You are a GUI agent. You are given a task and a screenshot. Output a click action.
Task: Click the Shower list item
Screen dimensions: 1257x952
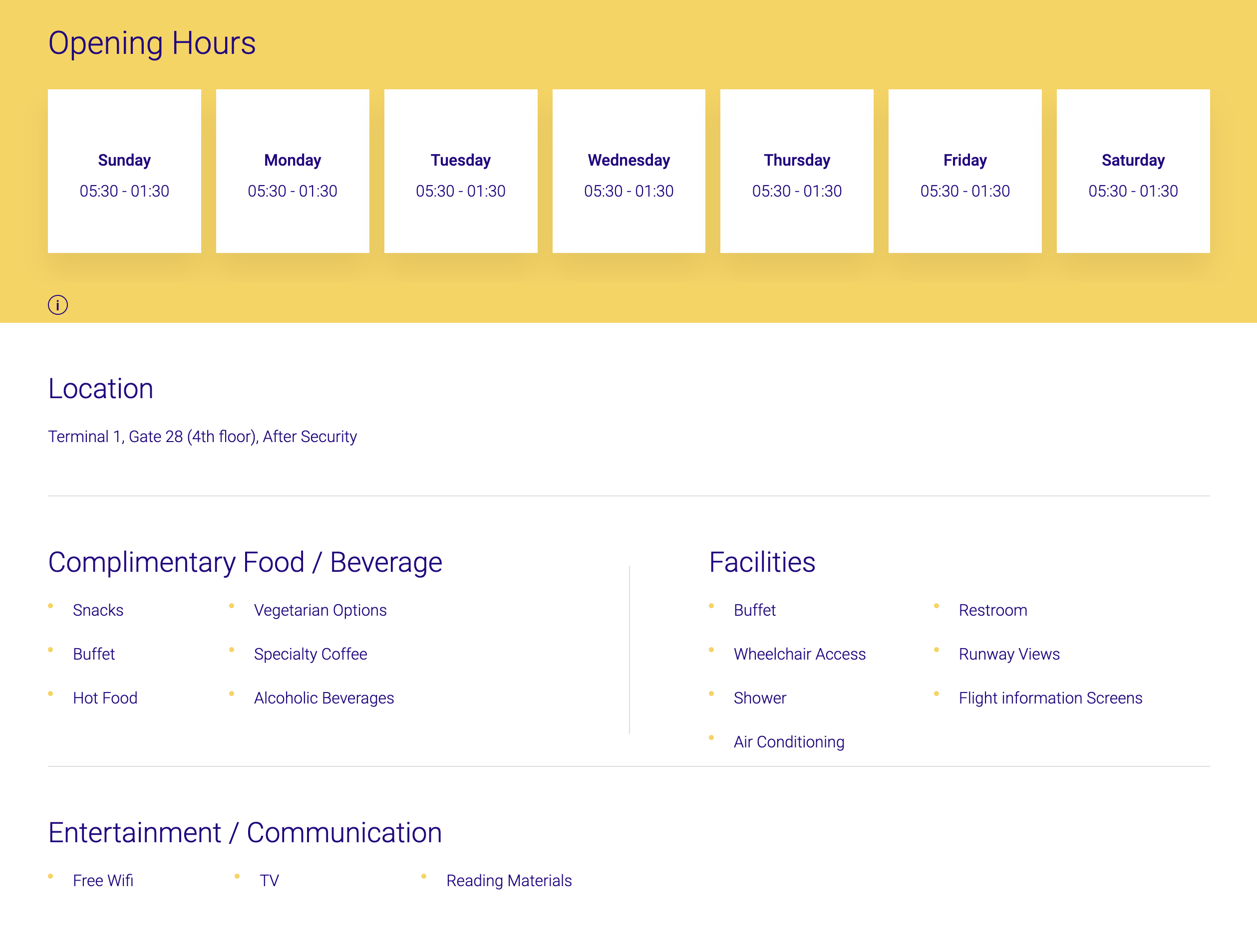point(760,698)
